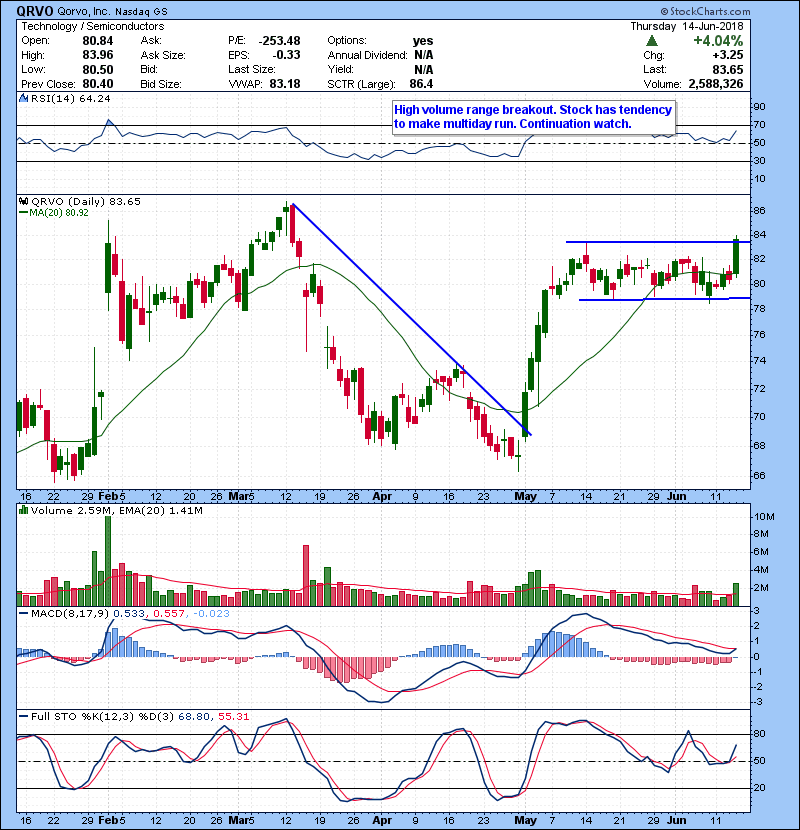The image size is (800, 830).
Task: Click the 'High volume range breakout' annotation box
Action: pyautogui.click(x=534, y=117)
